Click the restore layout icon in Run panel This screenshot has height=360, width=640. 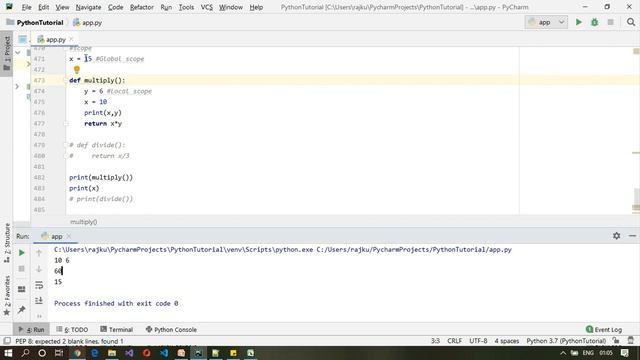point(22,289)
